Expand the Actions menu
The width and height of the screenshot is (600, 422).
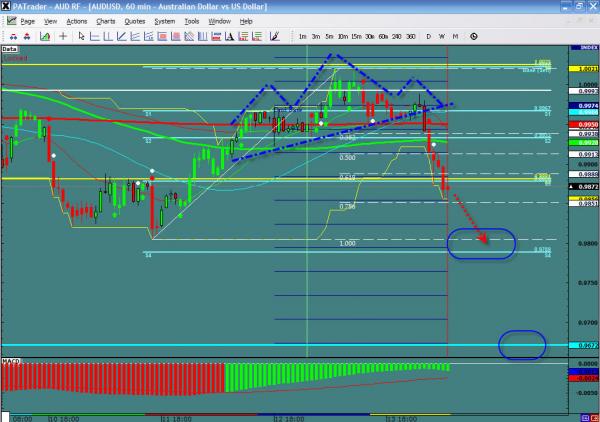point(76,20)
